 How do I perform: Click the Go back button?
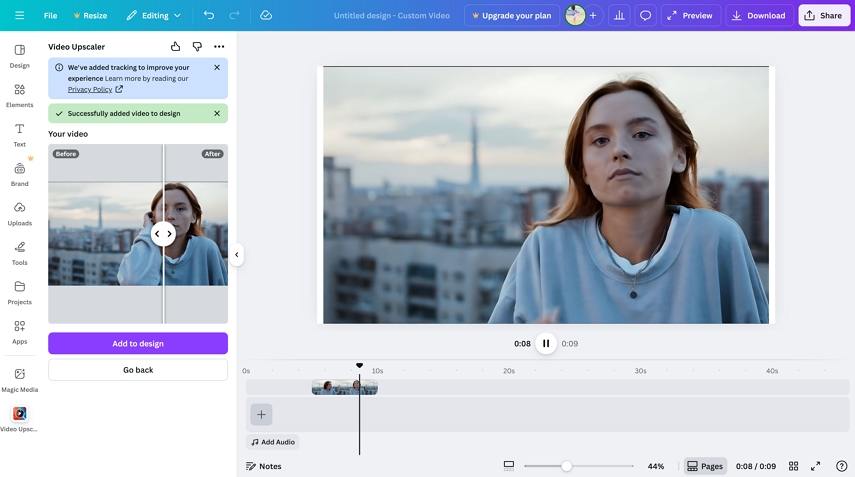[138, 370]
